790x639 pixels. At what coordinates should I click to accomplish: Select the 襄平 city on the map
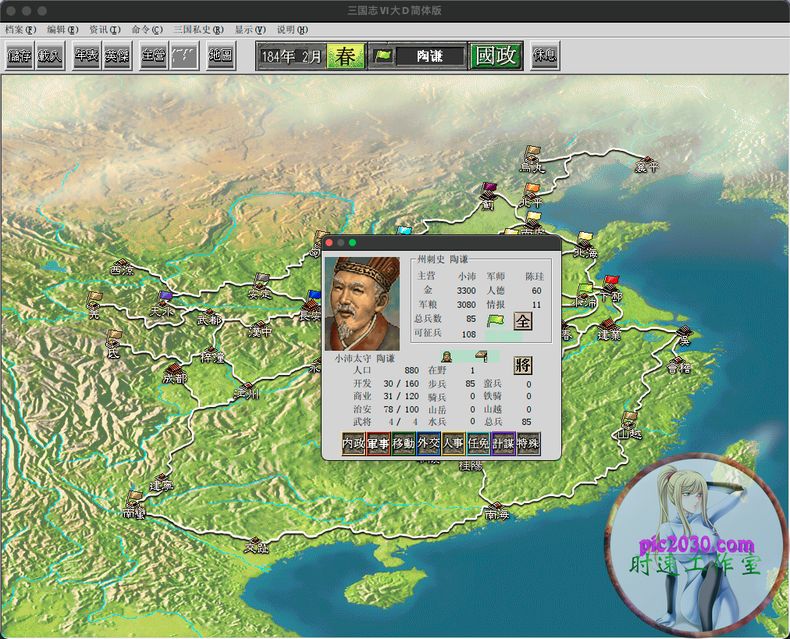point(647,163)
